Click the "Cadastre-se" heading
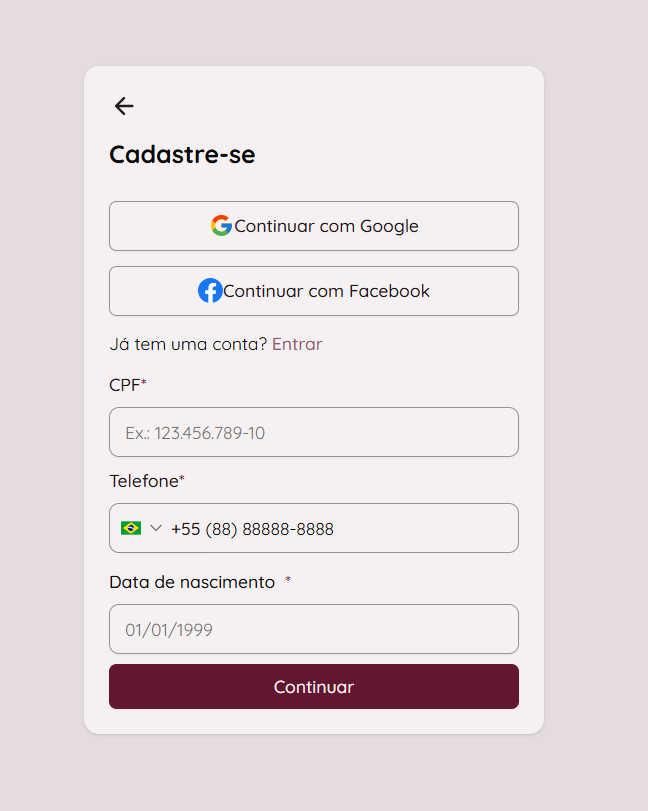The width and height of the screenshot is (648, 811). tap(182, 155)
